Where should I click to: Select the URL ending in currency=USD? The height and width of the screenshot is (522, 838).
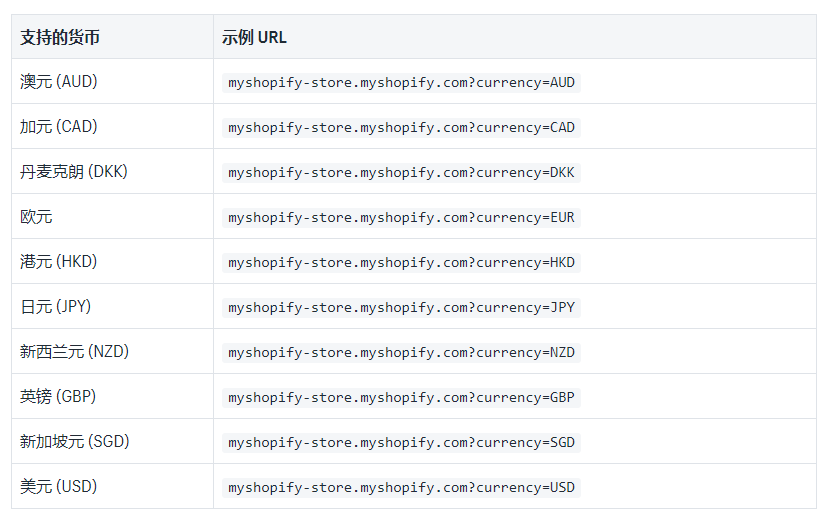point(401,487)
